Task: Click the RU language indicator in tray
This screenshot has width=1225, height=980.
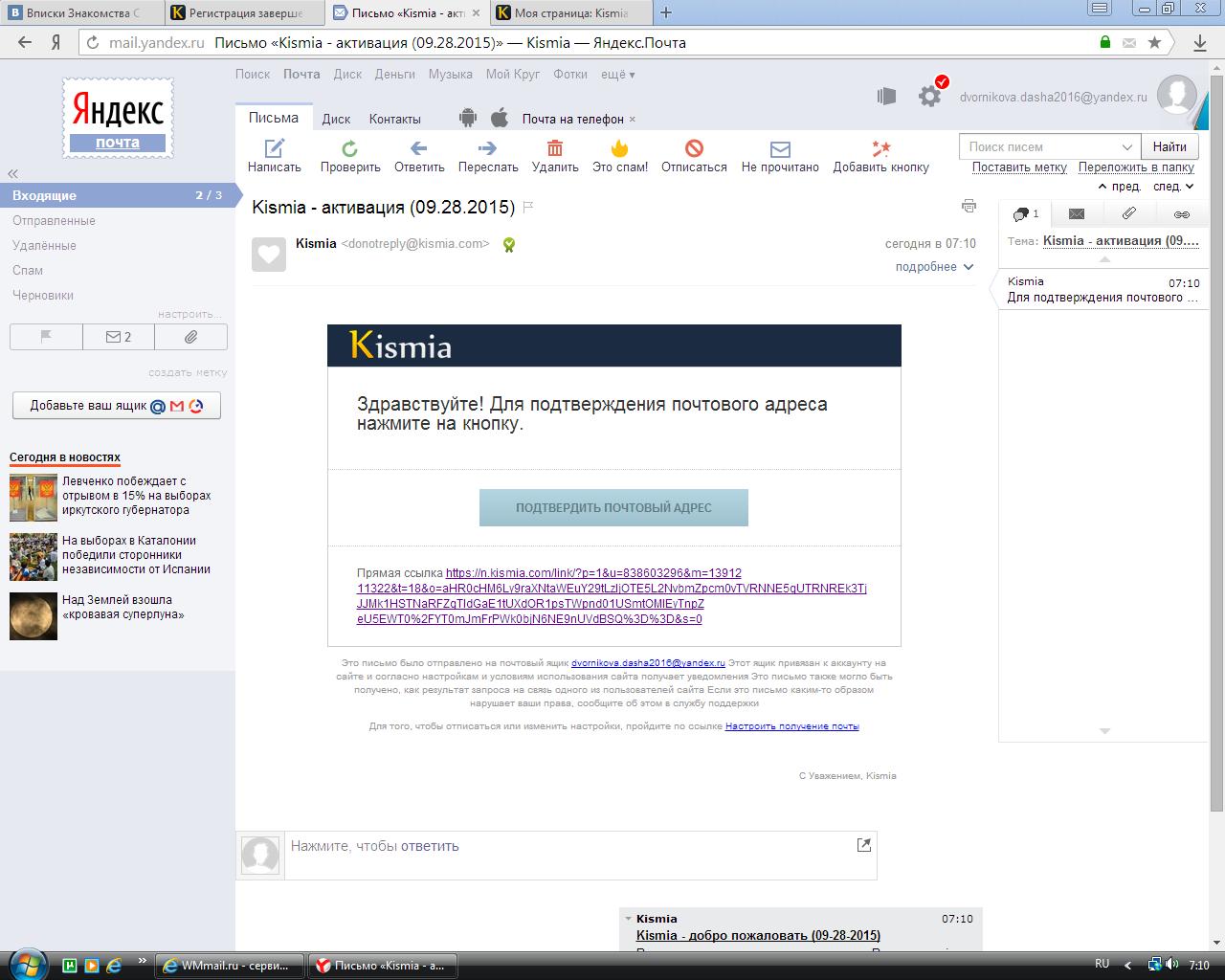Action: [1102, 965]
